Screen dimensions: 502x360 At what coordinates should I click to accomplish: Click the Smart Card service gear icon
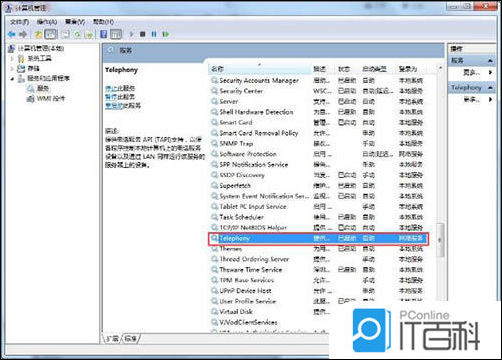(x=214, y=122)
